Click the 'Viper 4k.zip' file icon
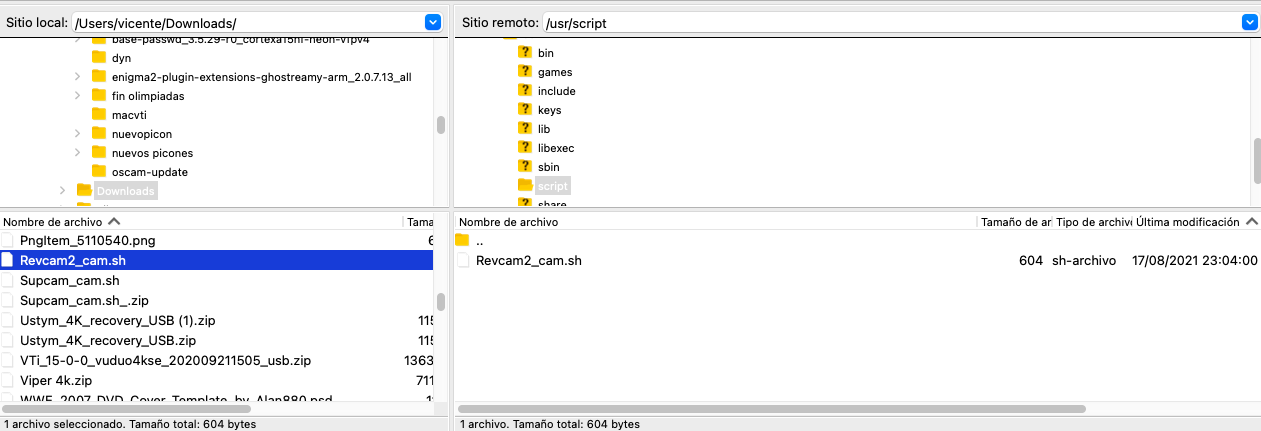 (8, 381)
